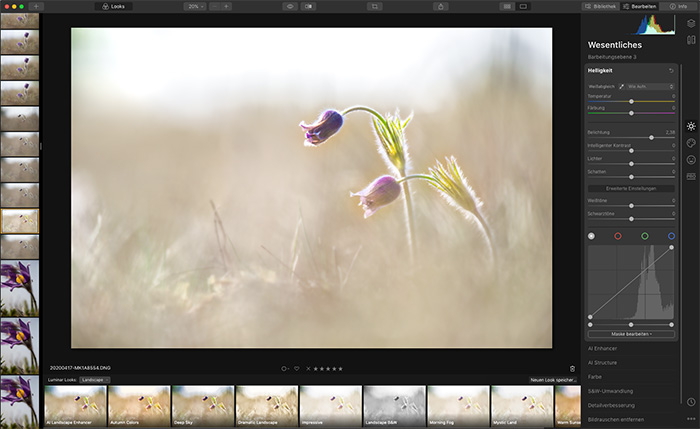This screenshot has width=700, height=429.
Task: Click Neuen Look speichern button
Action: point(553,380)
